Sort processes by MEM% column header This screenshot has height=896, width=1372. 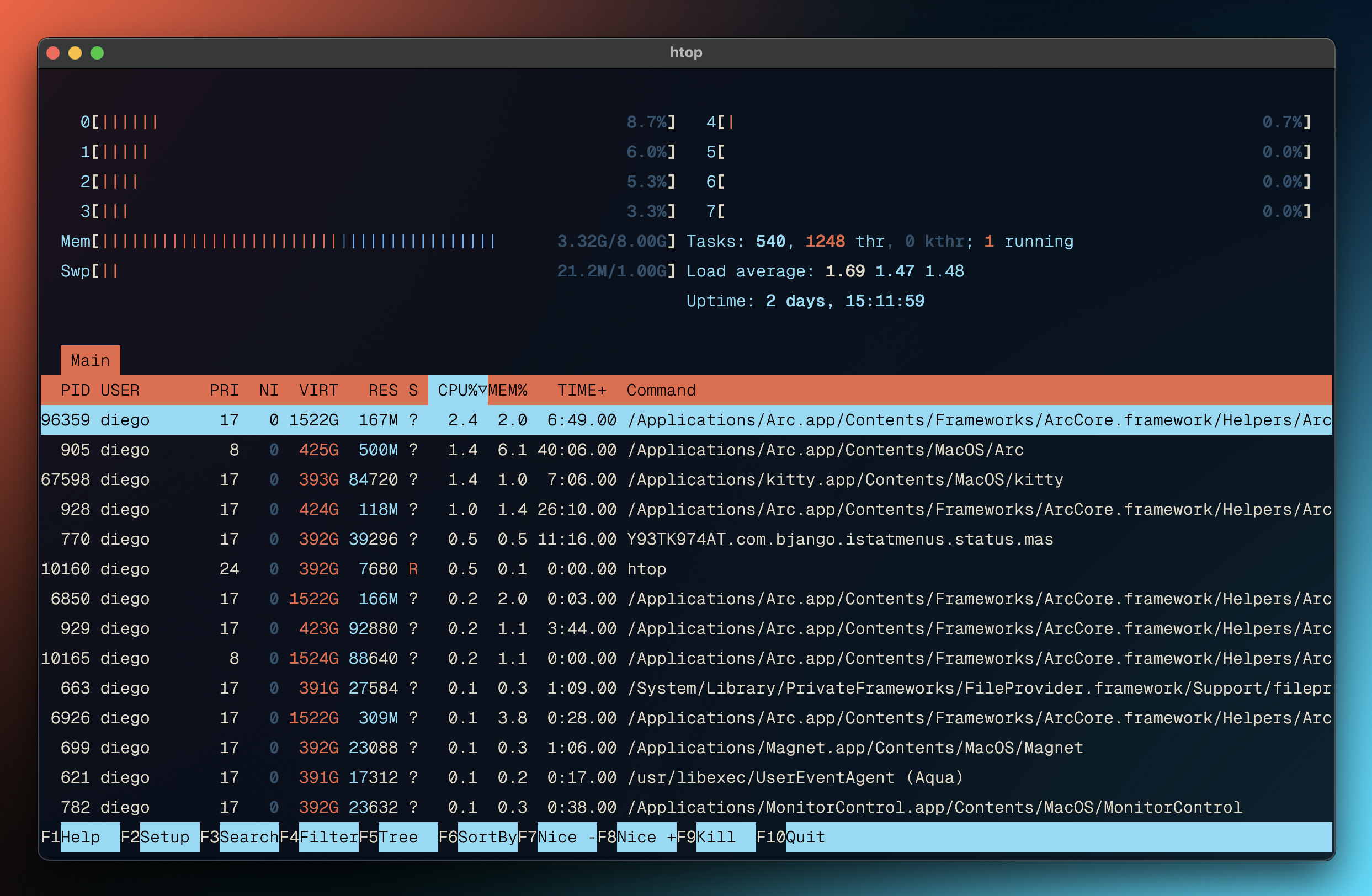(508, 390)
